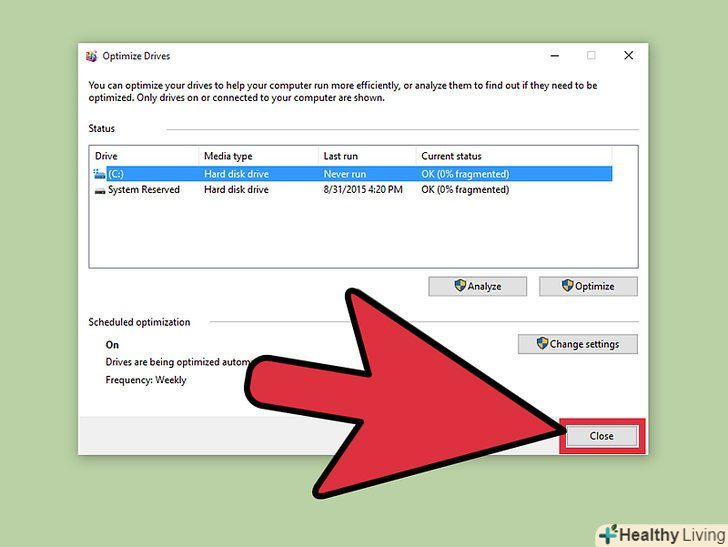Image resolution: width=728 pixels, height=547 pixels.
Task: Sort by the Media type column header
Action: tap(259, 156)
